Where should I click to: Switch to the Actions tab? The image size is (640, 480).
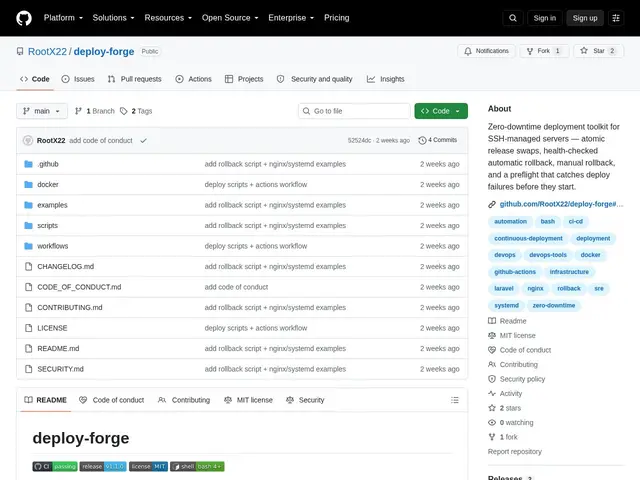pos(193,79)
